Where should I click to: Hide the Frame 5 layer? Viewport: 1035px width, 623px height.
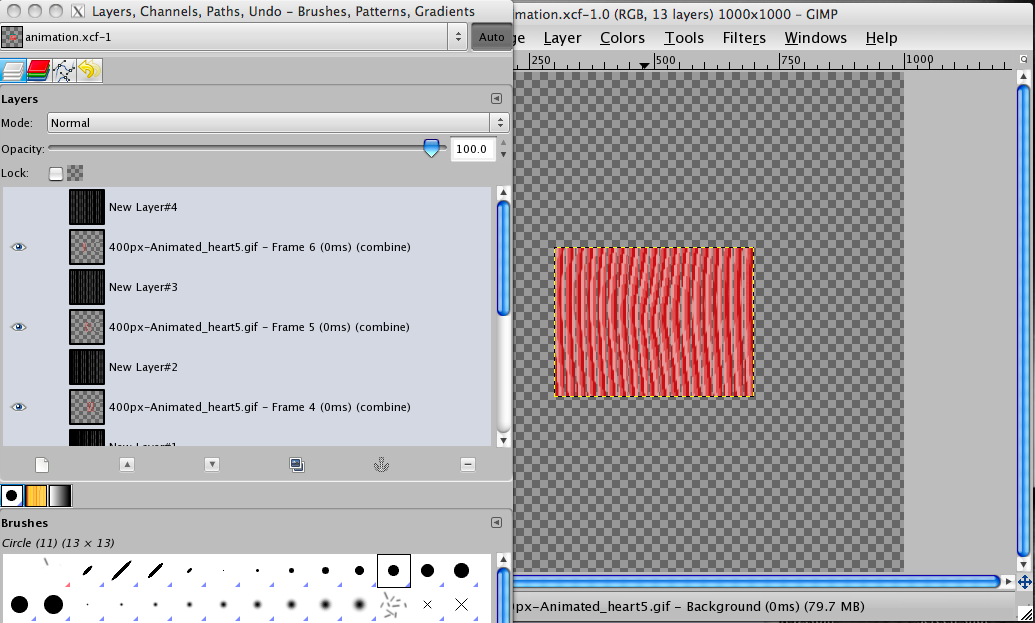point(18,327)
